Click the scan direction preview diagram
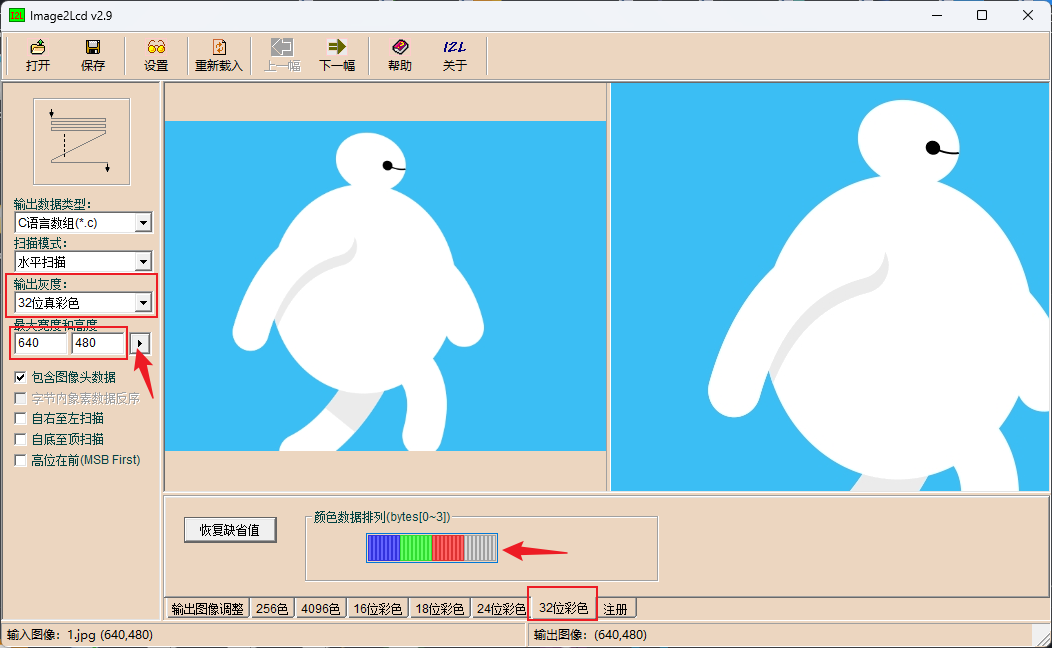This screenshot has width=1052, height=648. pos(81,141)
